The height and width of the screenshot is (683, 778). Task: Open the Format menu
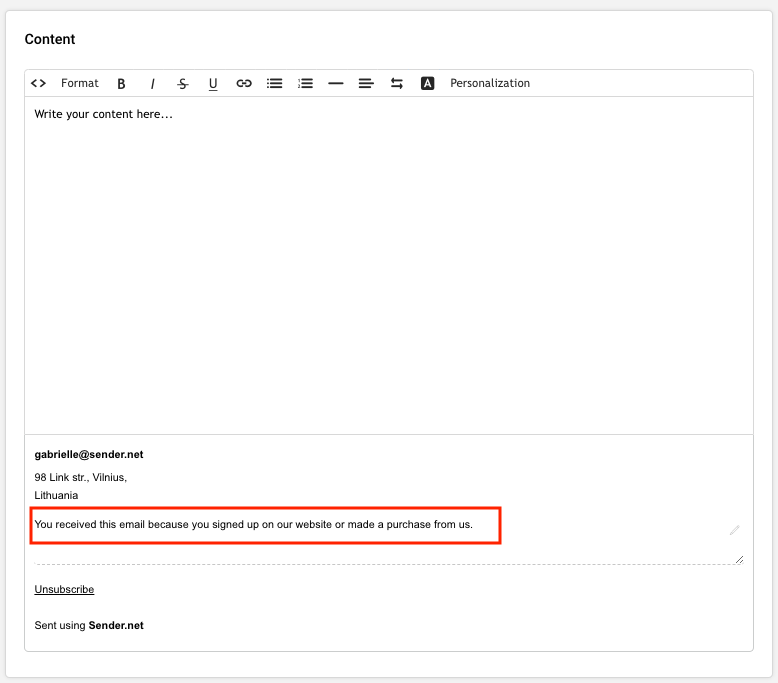(x=80, y=83)
